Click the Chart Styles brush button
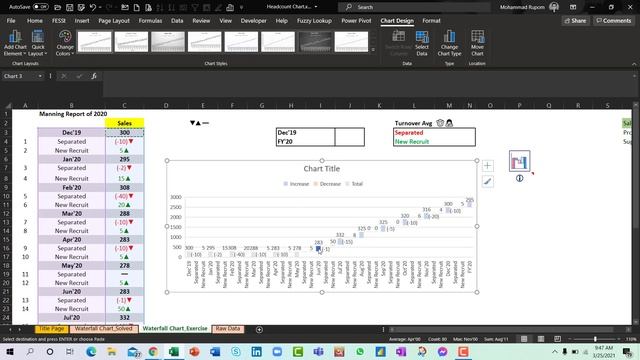 pyautogui.click(x=487, y=181)
